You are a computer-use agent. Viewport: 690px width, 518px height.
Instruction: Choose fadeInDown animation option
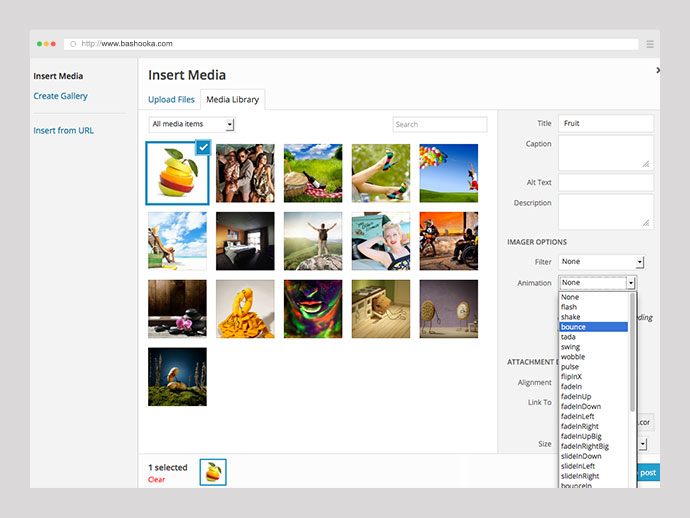tap(593, 407)
